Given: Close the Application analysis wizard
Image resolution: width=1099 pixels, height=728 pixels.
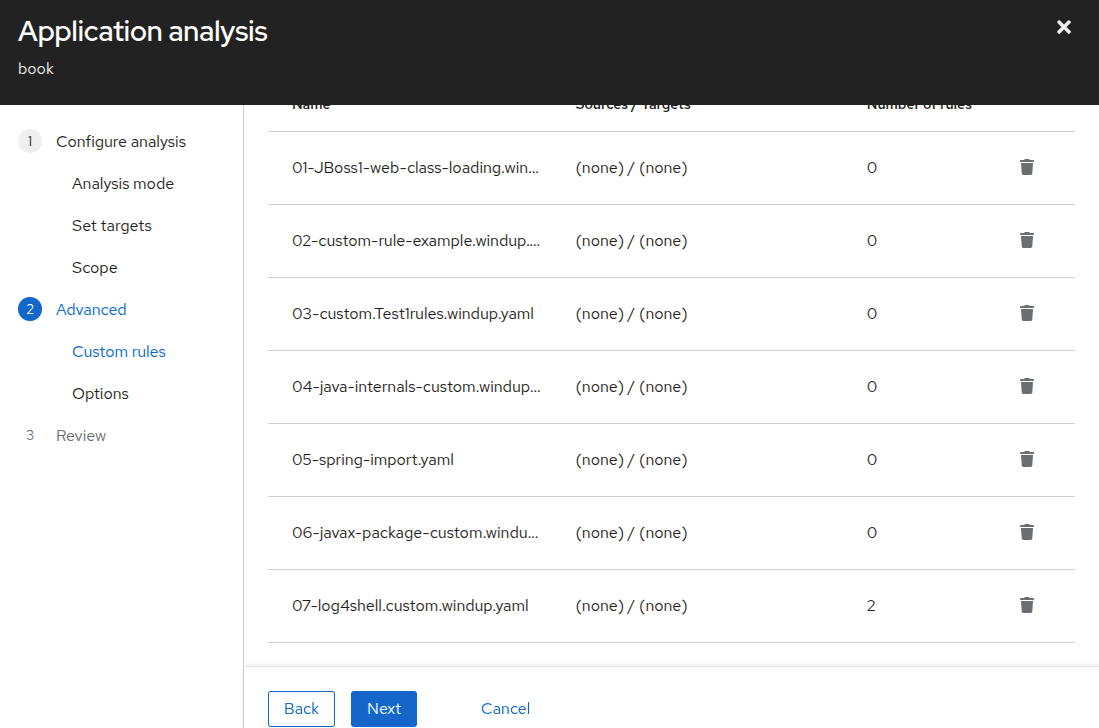Looking at the screenshot, I should coord(1064,28).
